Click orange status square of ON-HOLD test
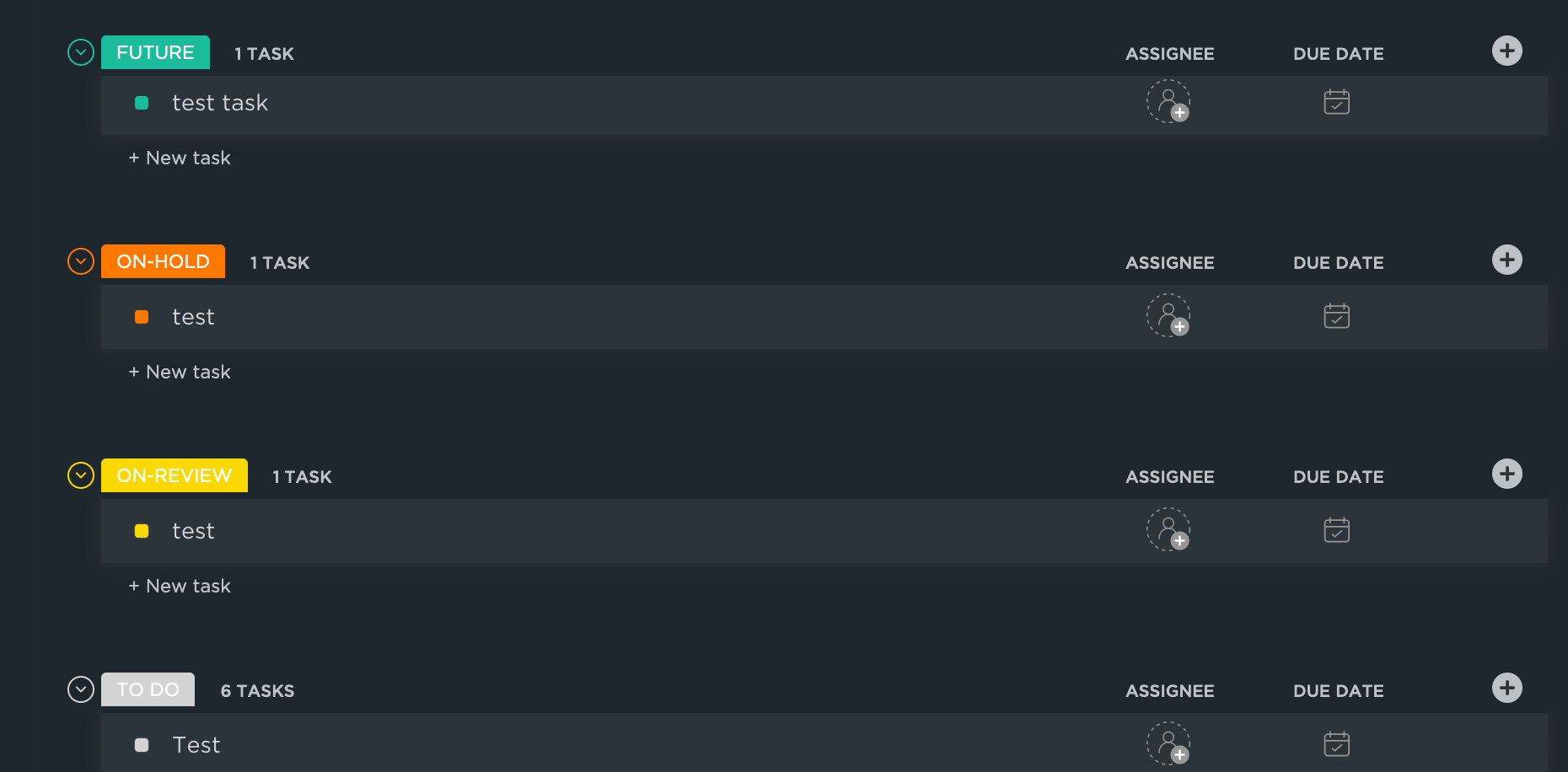This screenshot has width=1568, height=772. click(142, 317)
